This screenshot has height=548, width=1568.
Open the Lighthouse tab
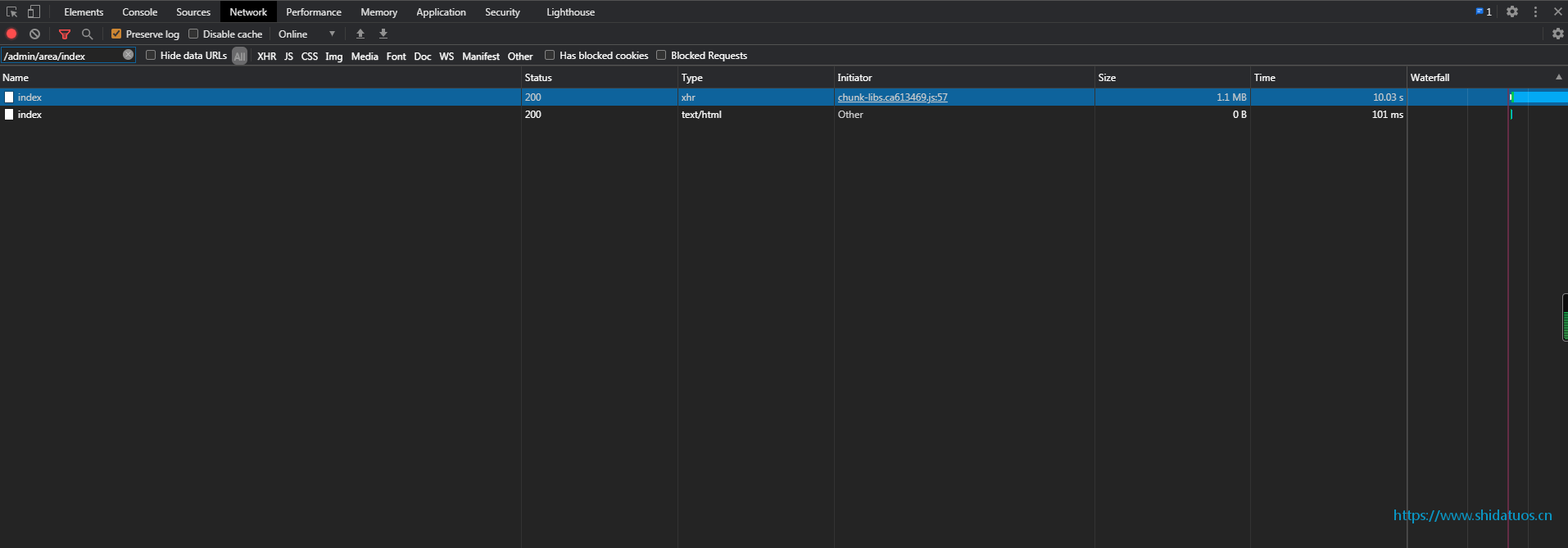(x=570, y=11)
